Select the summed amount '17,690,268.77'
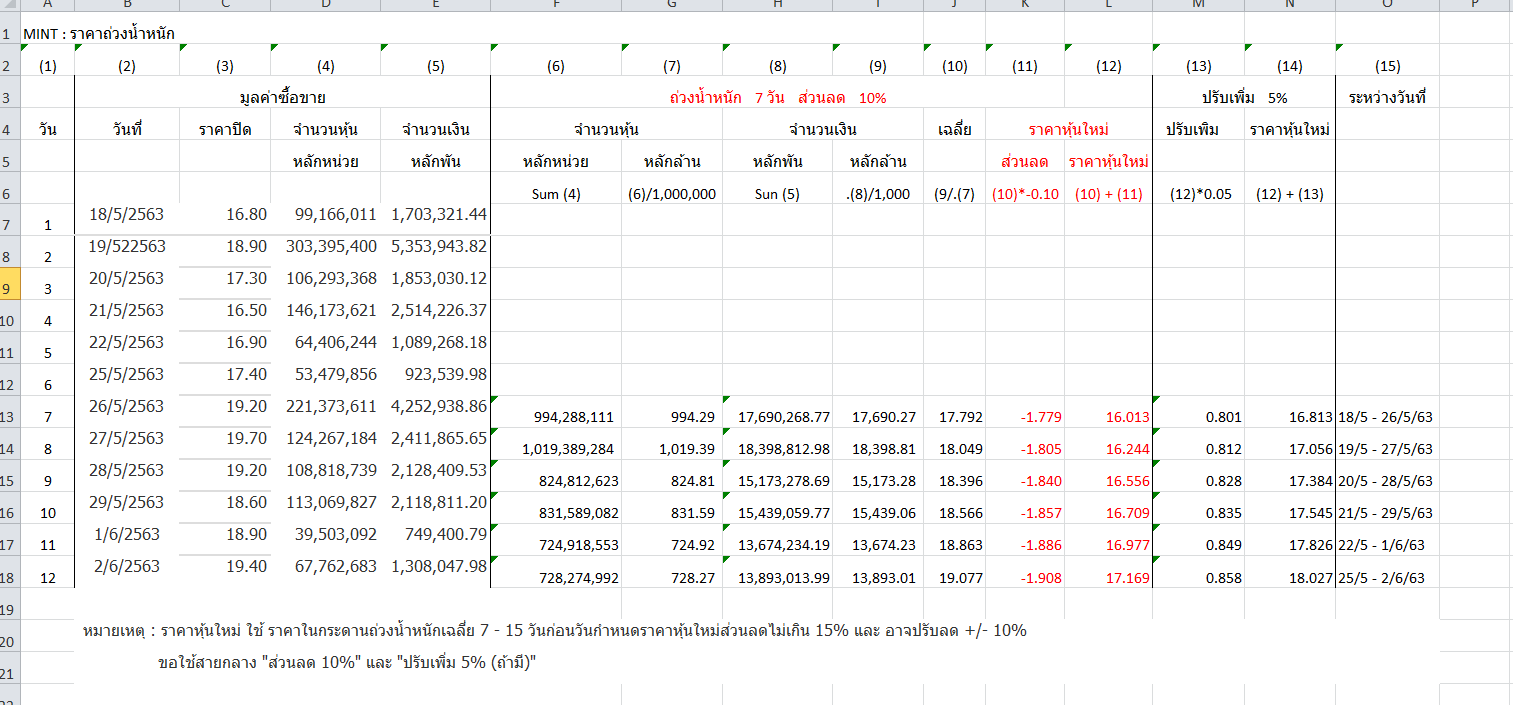The height and width of the screenshot is (705, 1513). 784,418
